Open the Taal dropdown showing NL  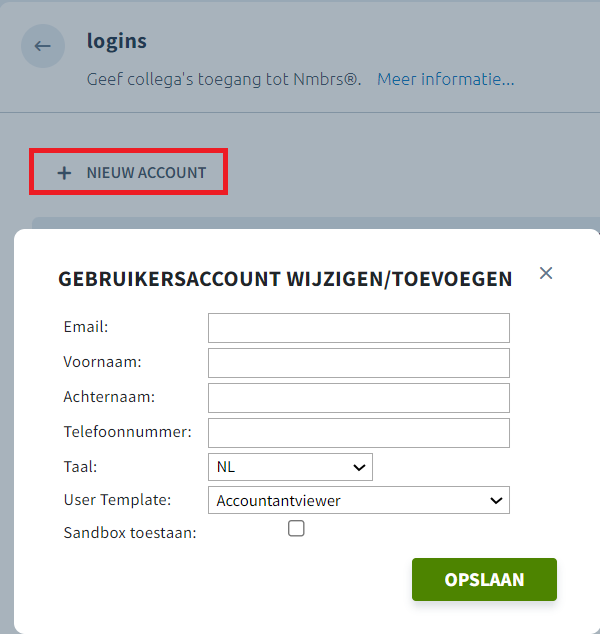point(290,467)
